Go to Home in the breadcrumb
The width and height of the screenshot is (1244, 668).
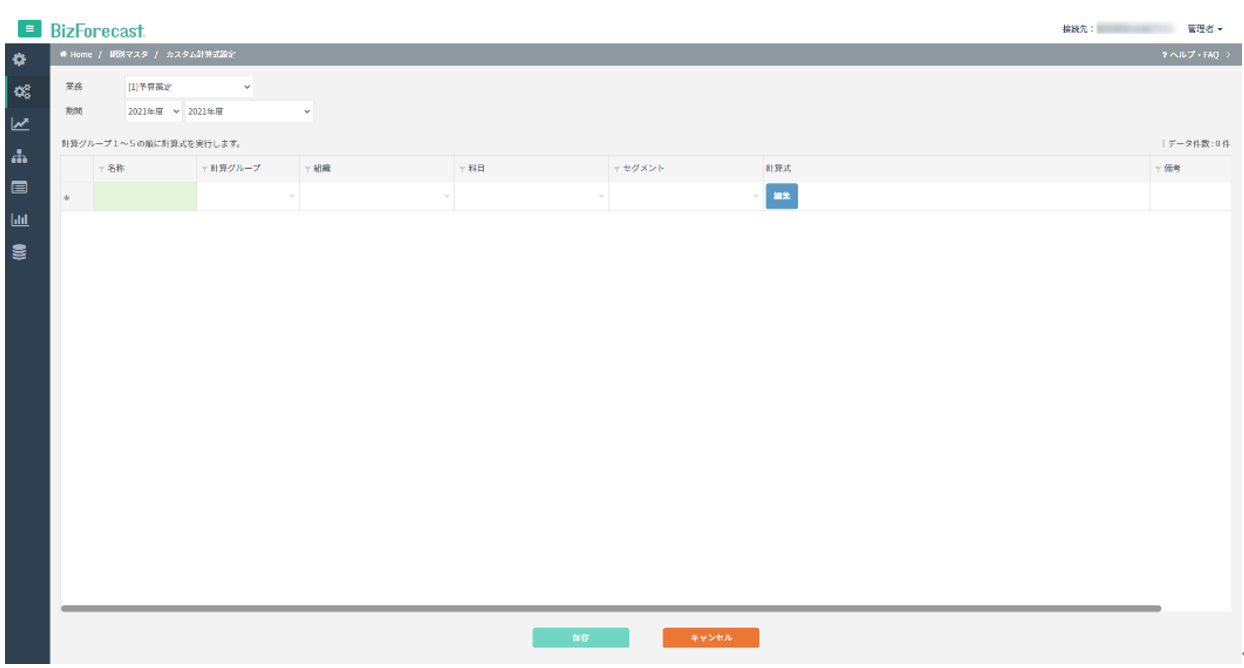[77, 54]
